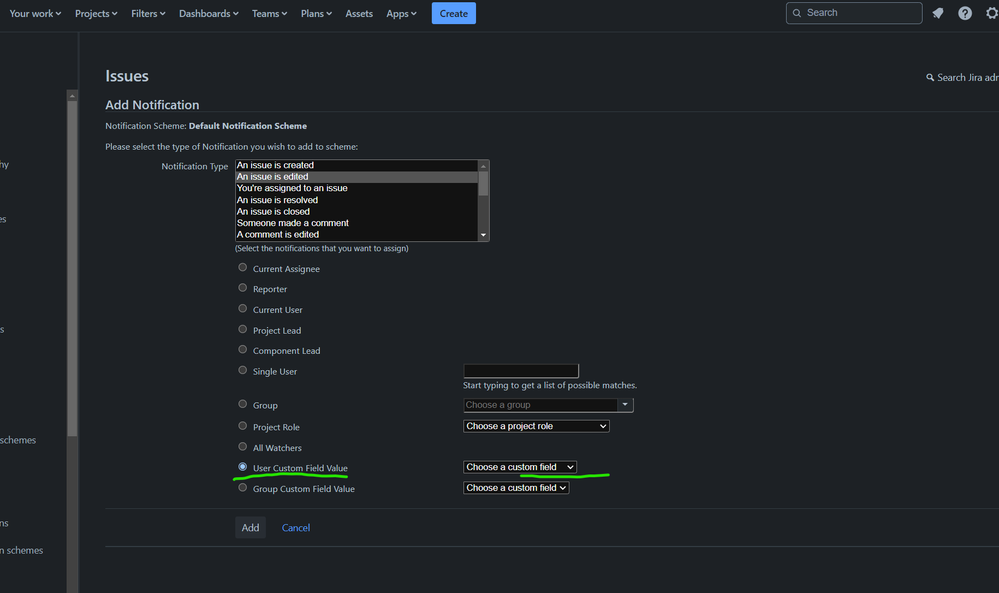Select the Current Assignee radio button
Image resolution: width=999 pixels, height=593 pixels.
(243, 268)
